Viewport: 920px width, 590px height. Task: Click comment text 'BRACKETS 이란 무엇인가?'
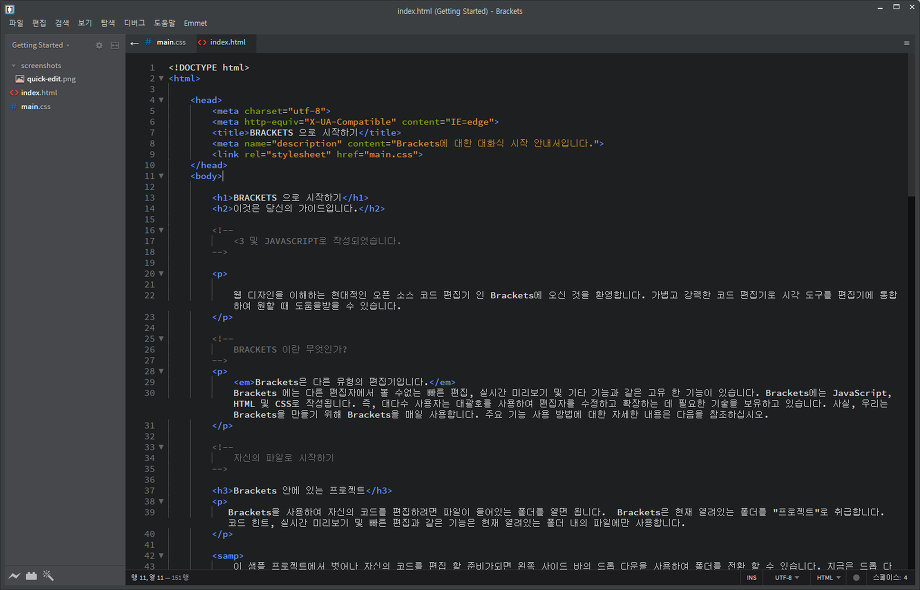[x=290, y=350]
